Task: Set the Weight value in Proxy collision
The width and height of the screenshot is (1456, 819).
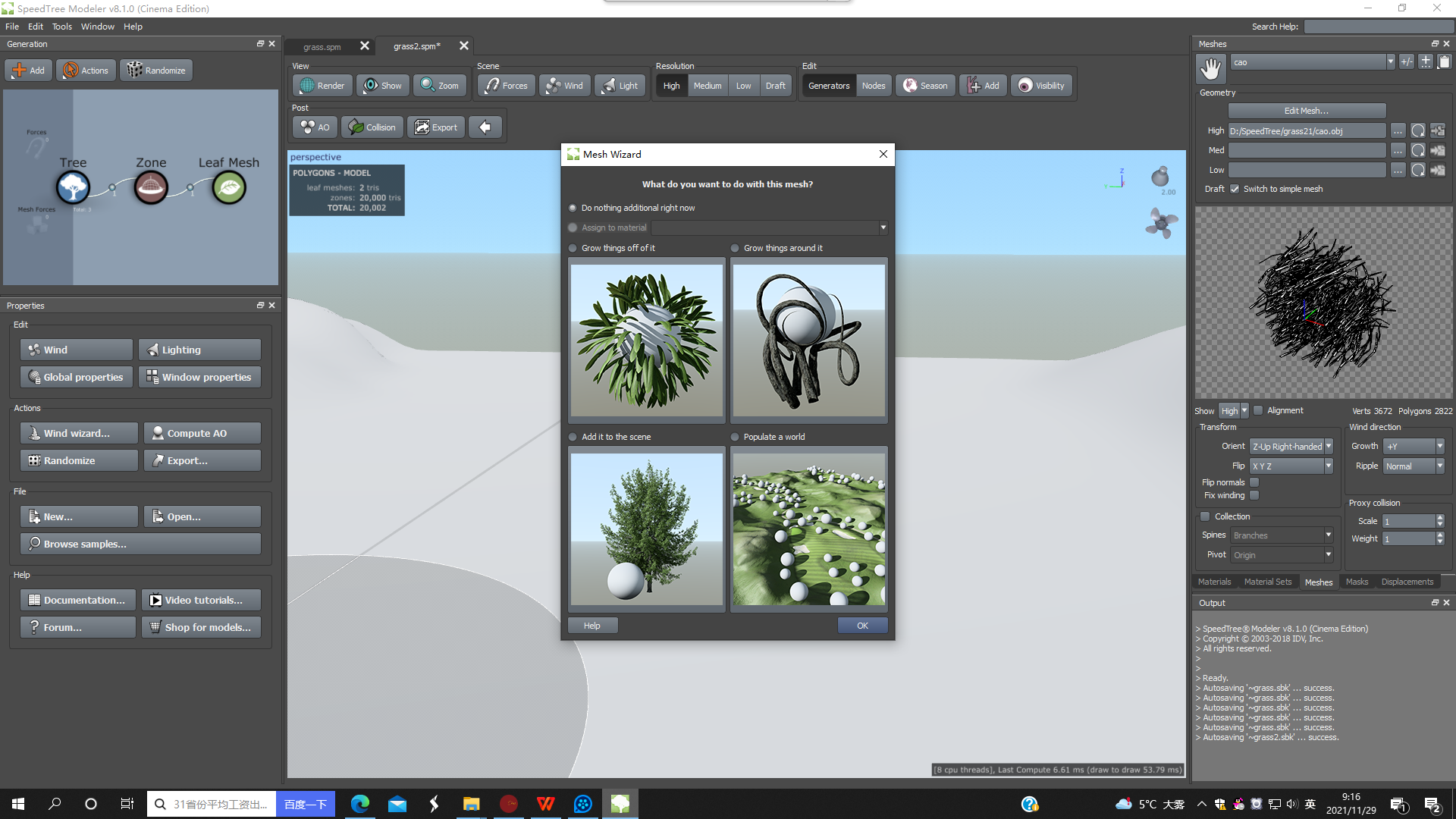Action: coord(1408,538)
